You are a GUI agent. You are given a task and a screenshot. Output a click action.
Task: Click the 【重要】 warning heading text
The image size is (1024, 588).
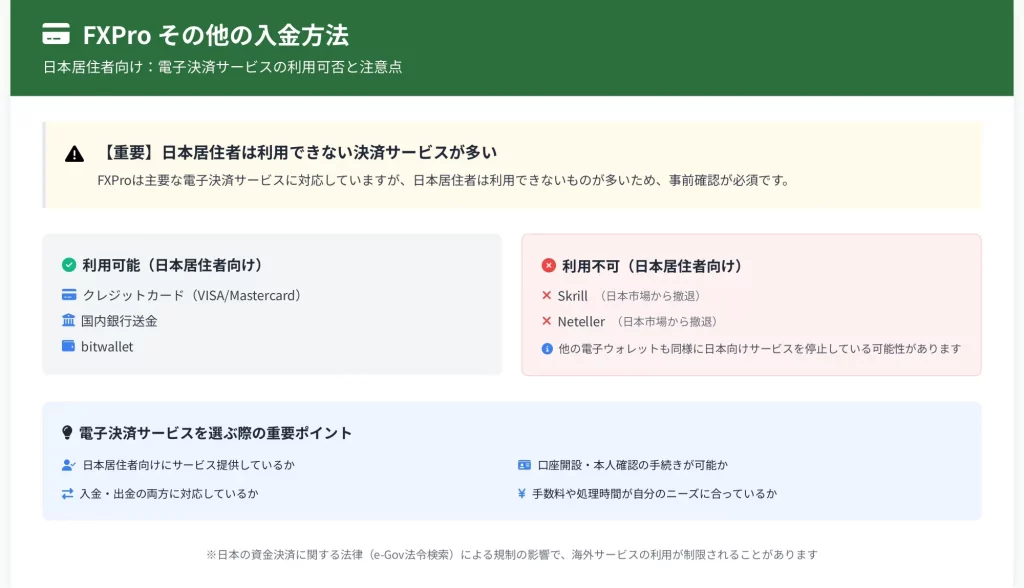click(299, 153)
